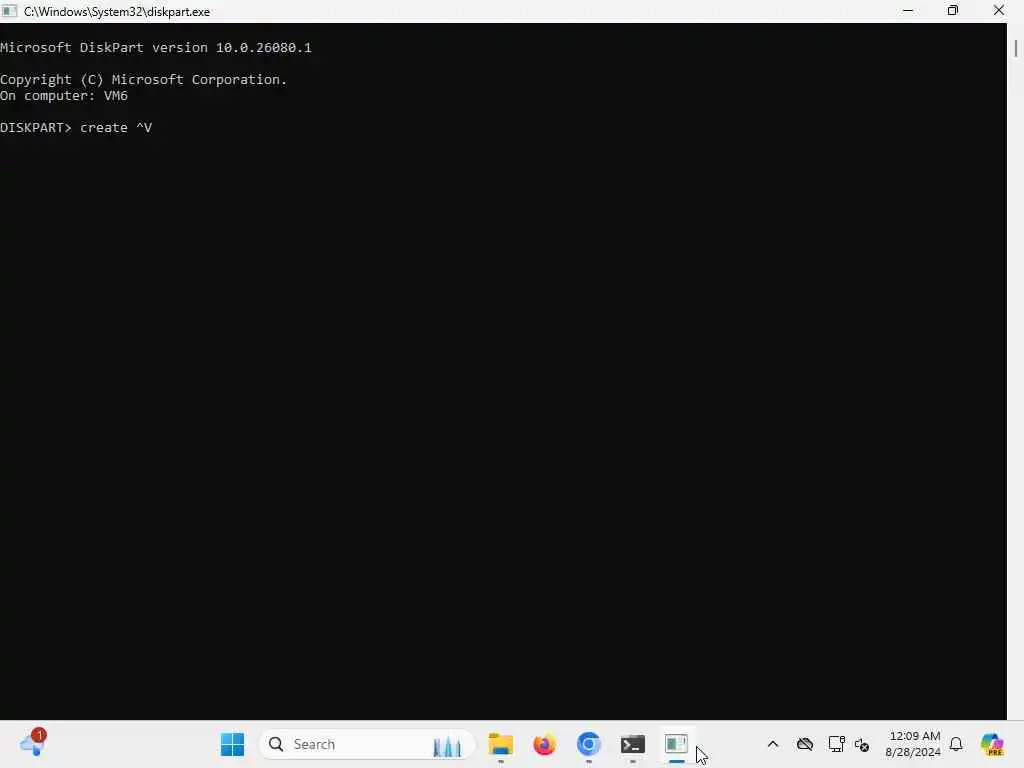
Task: Click the search highlight skyline icon
Action: (x=447, y=745)
